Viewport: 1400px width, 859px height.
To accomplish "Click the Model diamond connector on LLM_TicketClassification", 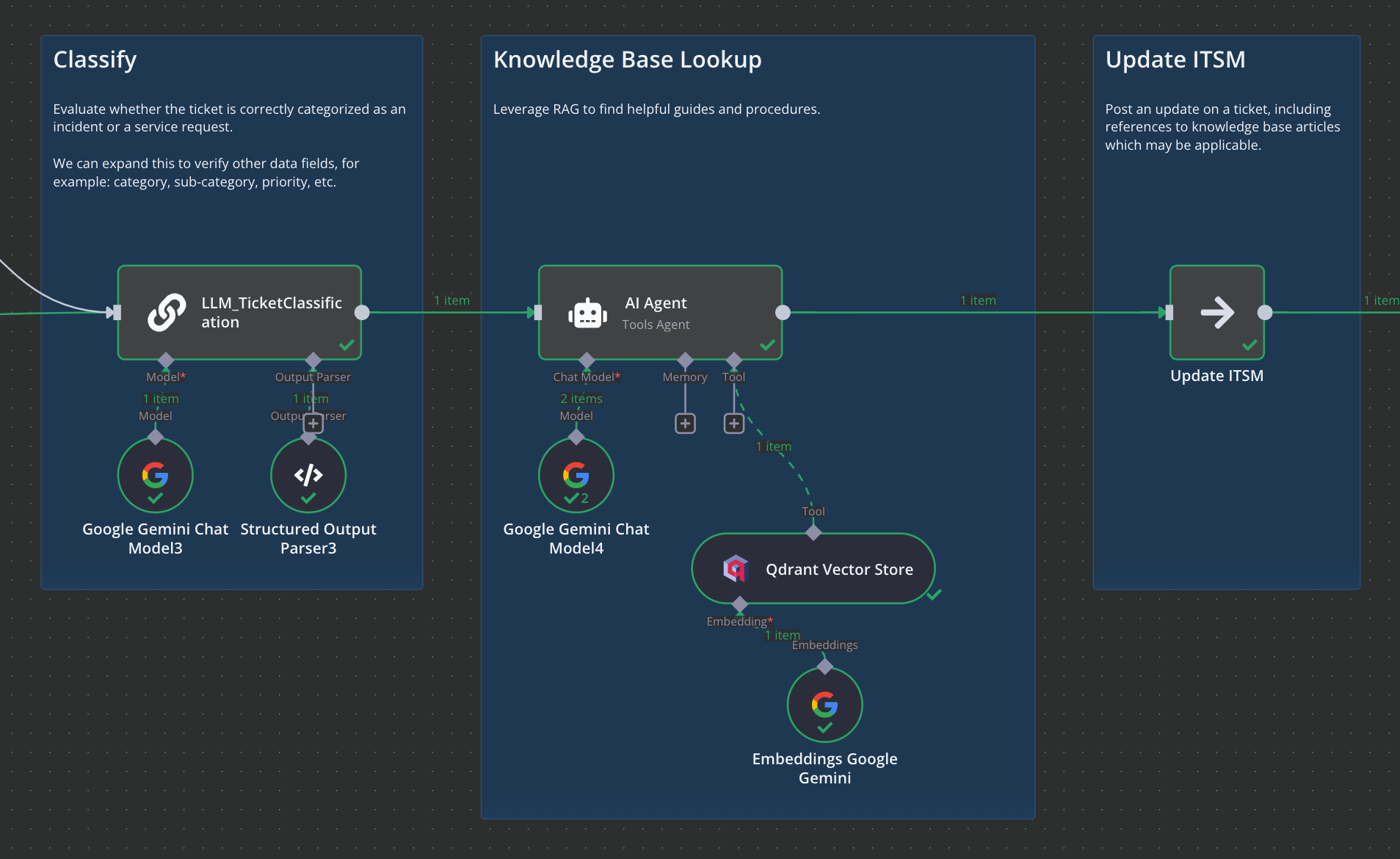I will (166, 360).
